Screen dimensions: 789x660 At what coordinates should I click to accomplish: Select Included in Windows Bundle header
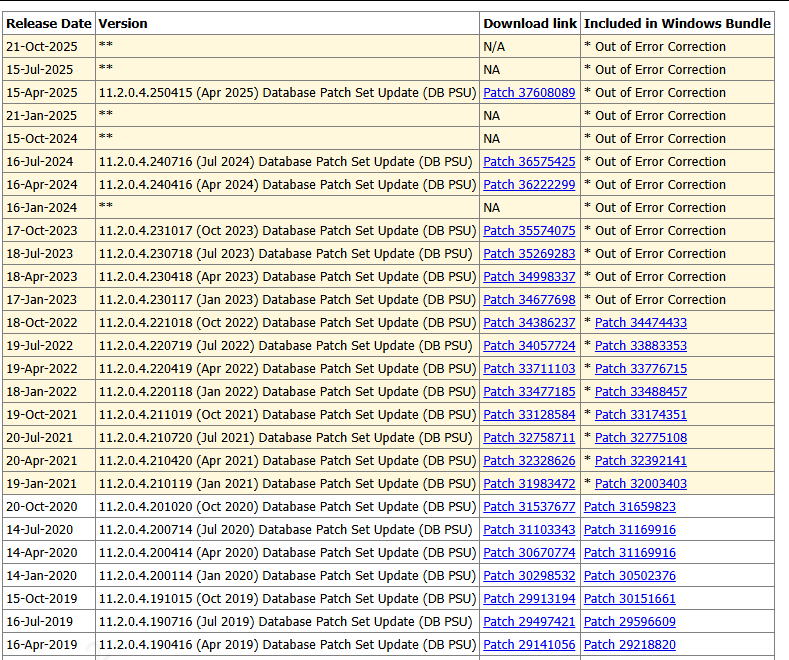[x=677, y=24]
